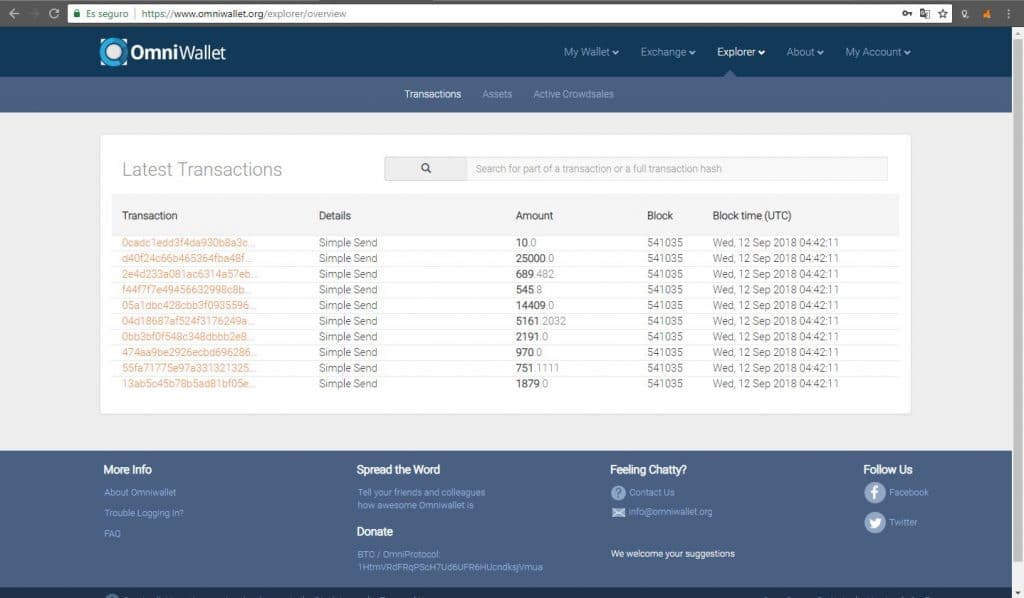The image size is (1024, 598).
Task: Click the browser back arrow
Action: click(x=14, y=13)
